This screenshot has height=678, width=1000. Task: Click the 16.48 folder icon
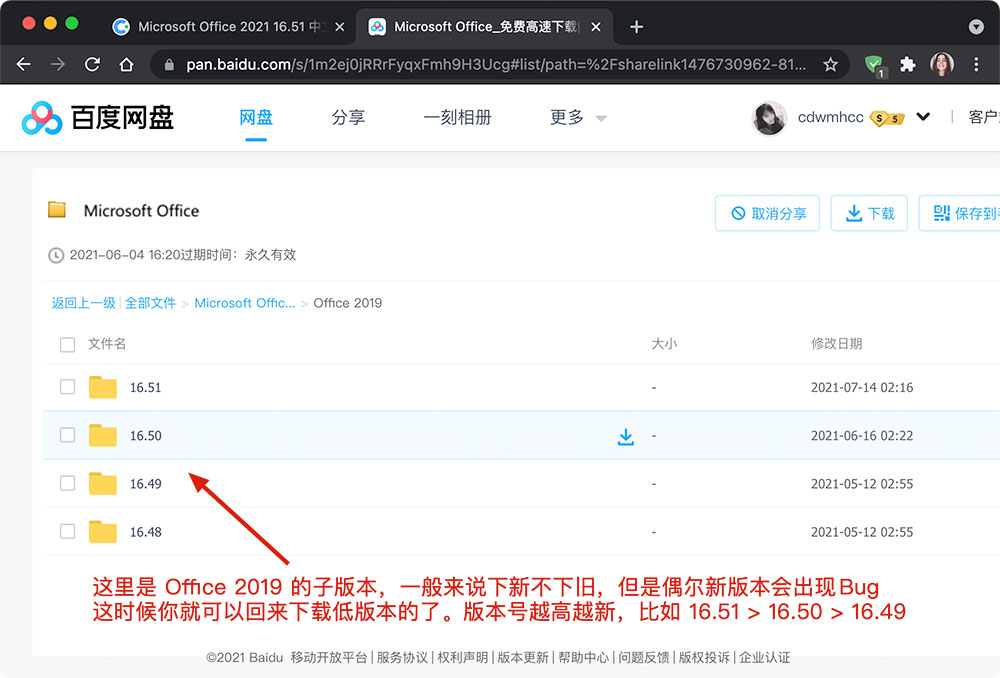tap(103, 532)
